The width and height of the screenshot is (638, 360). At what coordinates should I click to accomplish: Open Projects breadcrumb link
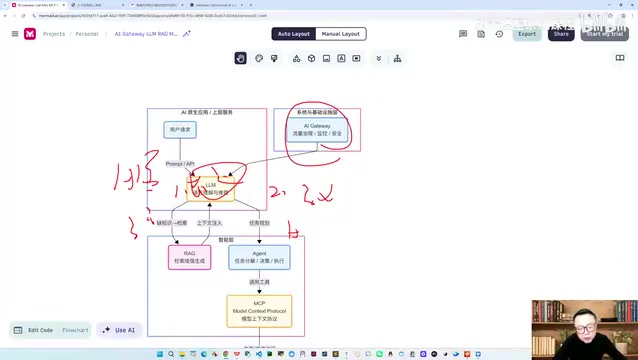[x=54, y=34]
